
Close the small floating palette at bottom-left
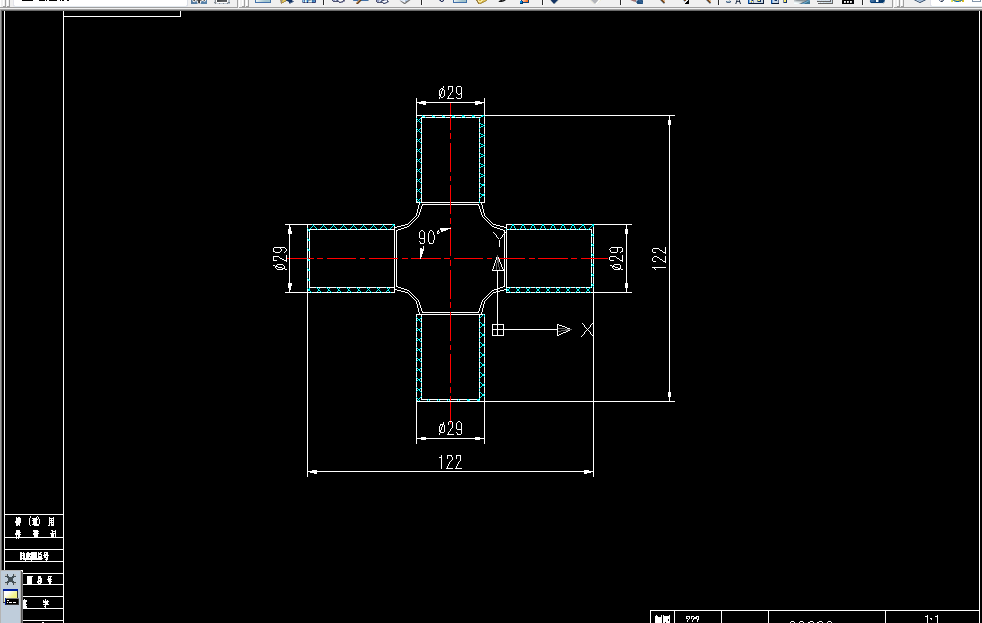pyautogui.click(x=11, y=579)
